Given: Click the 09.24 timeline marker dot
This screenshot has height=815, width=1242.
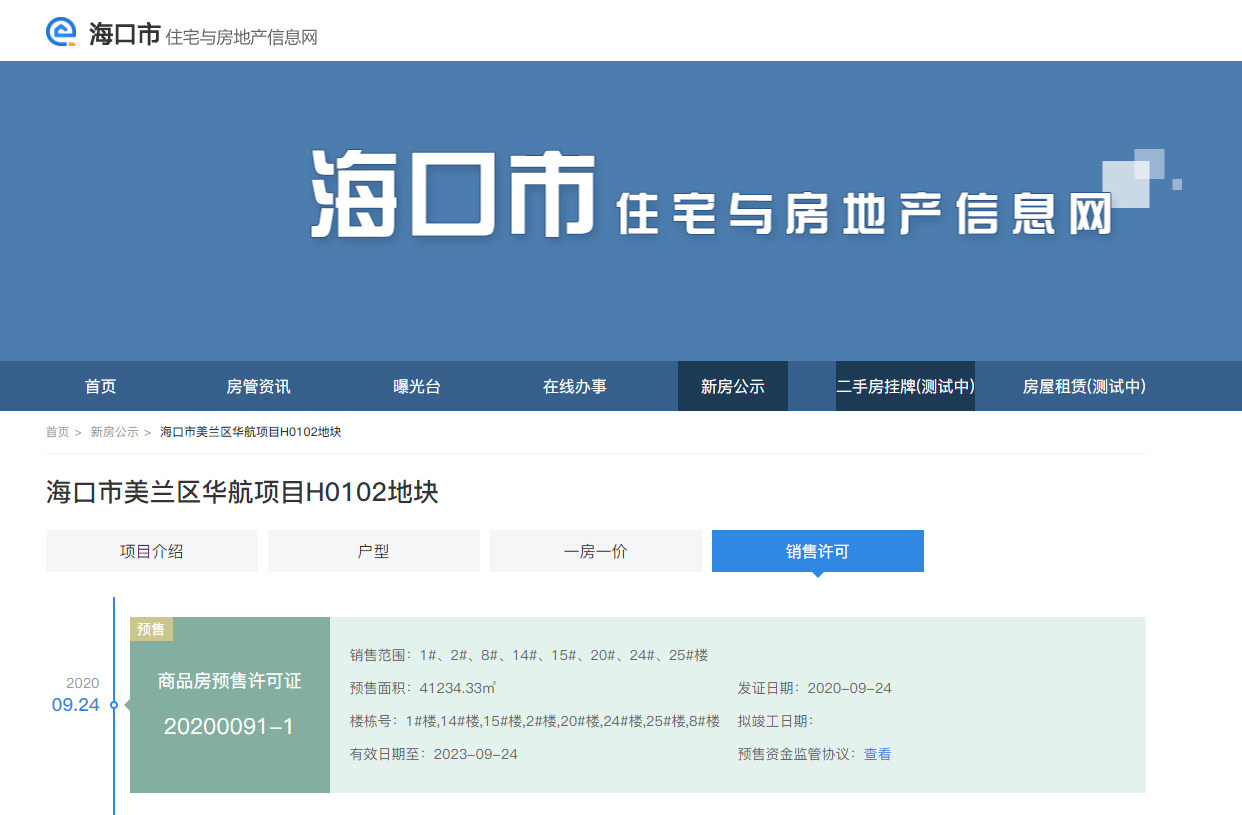Looking at the screenshot, I should 114,705.
